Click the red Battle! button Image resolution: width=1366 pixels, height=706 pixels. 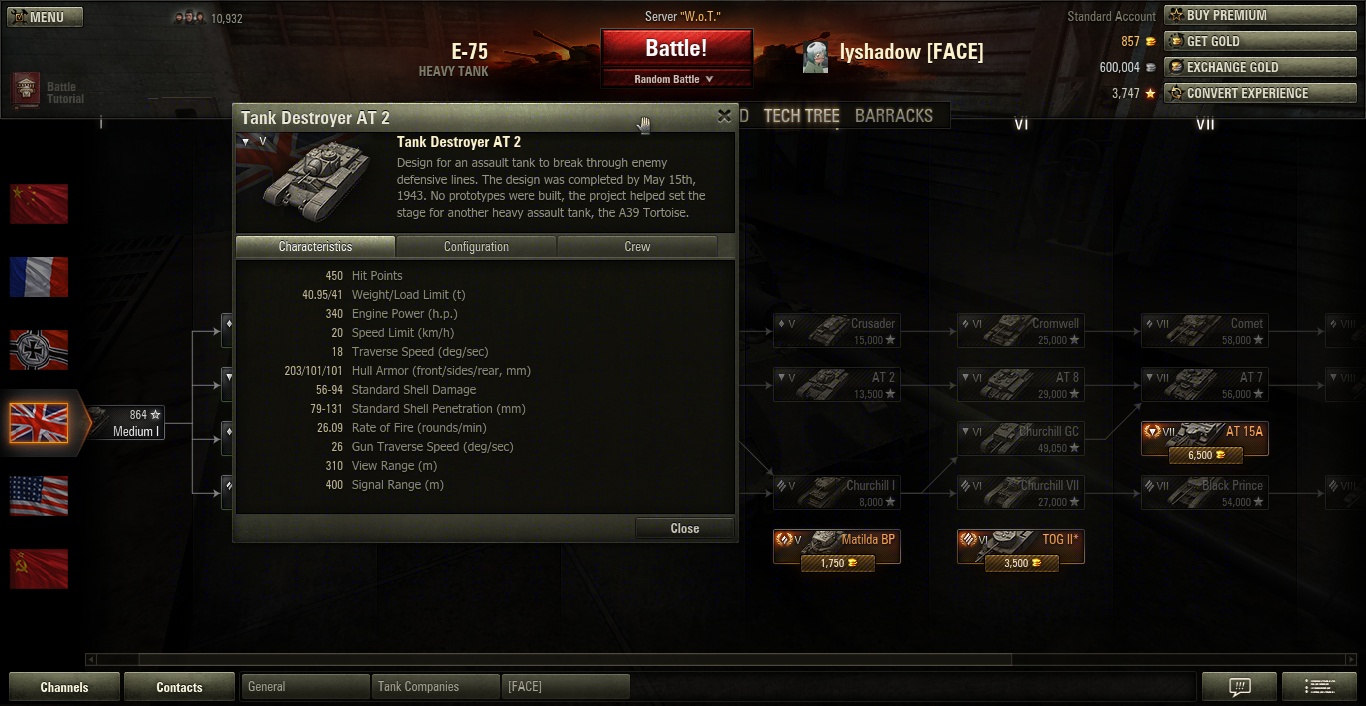[x=676, y=48]
